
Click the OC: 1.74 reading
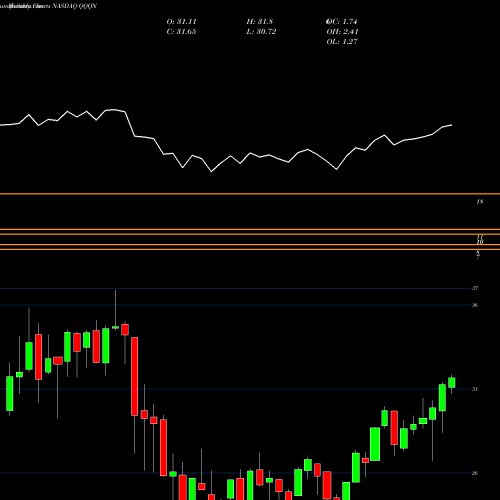click(342, 22)
